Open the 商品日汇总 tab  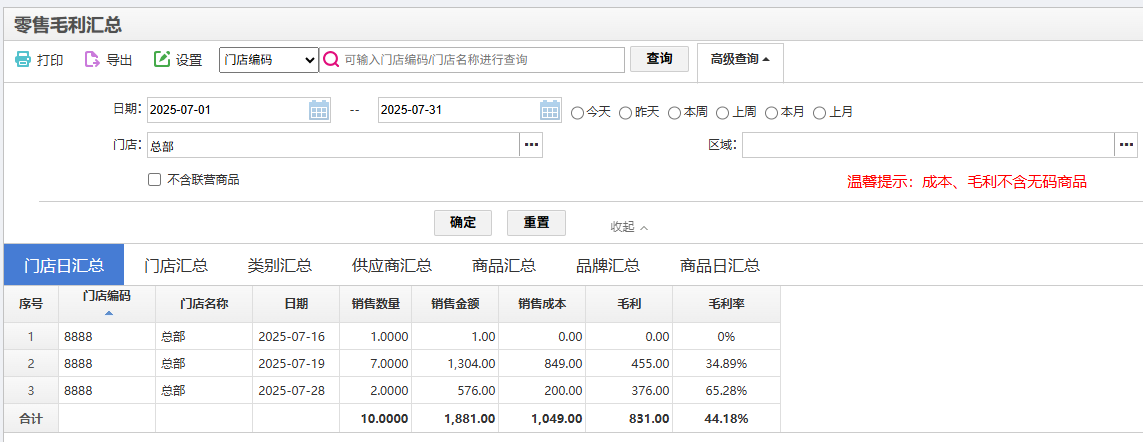click(x=719, y=265)
